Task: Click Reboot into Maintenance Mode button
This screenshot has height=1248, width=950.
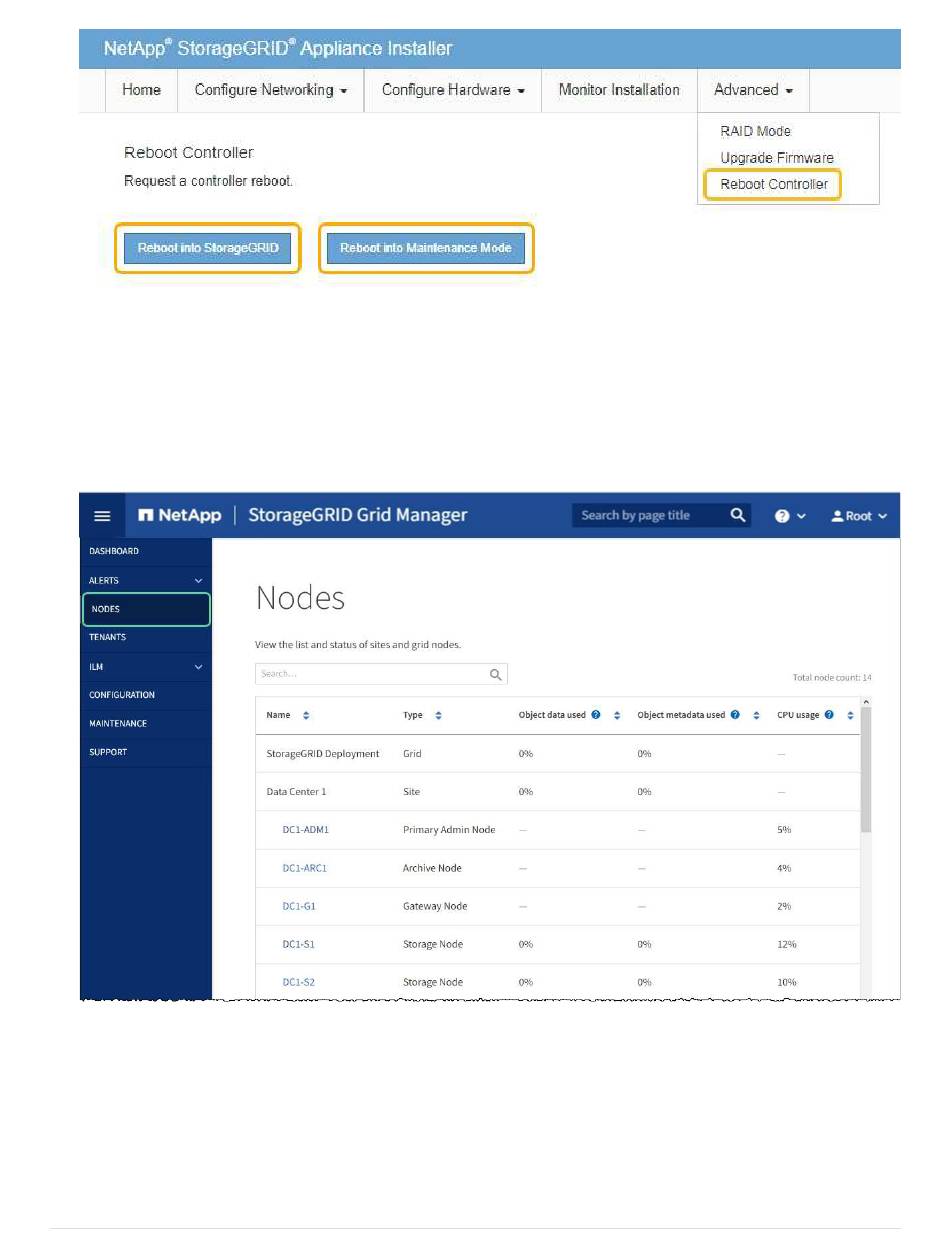Action: coord(426,248)
